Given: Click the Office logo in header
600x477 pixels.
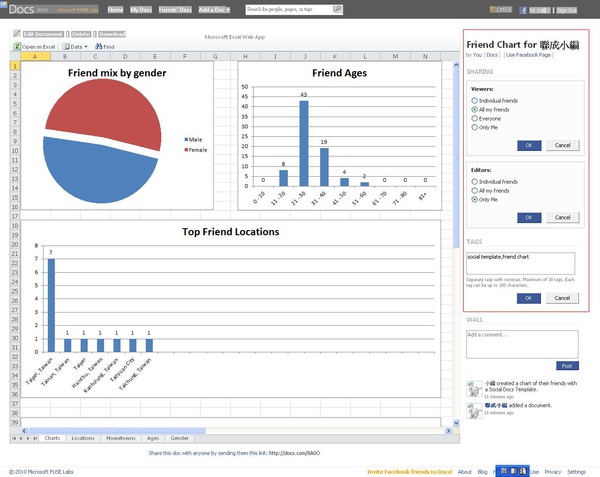Looking at the screenshot, I should (501, 10).
